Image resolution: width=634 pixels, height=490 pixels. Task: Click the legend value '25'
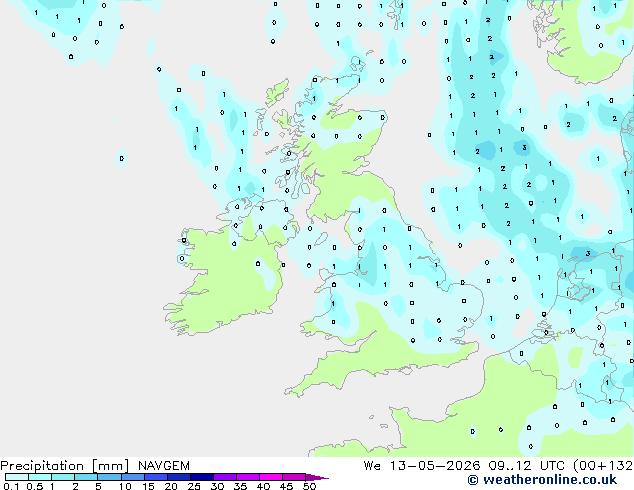click(x=194, y=486)
